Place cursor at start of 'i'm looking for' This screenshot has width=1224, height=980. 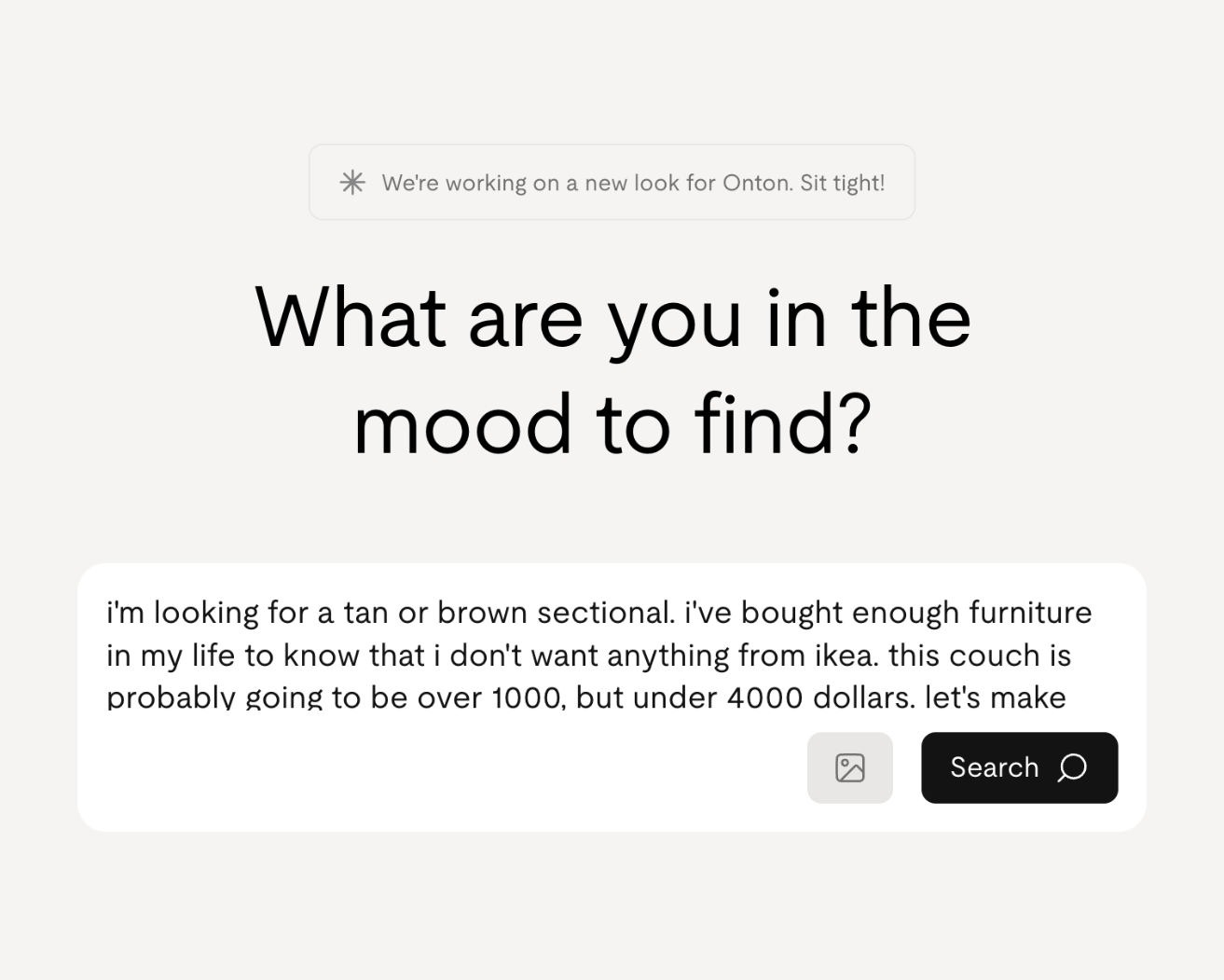coord(107,613)
